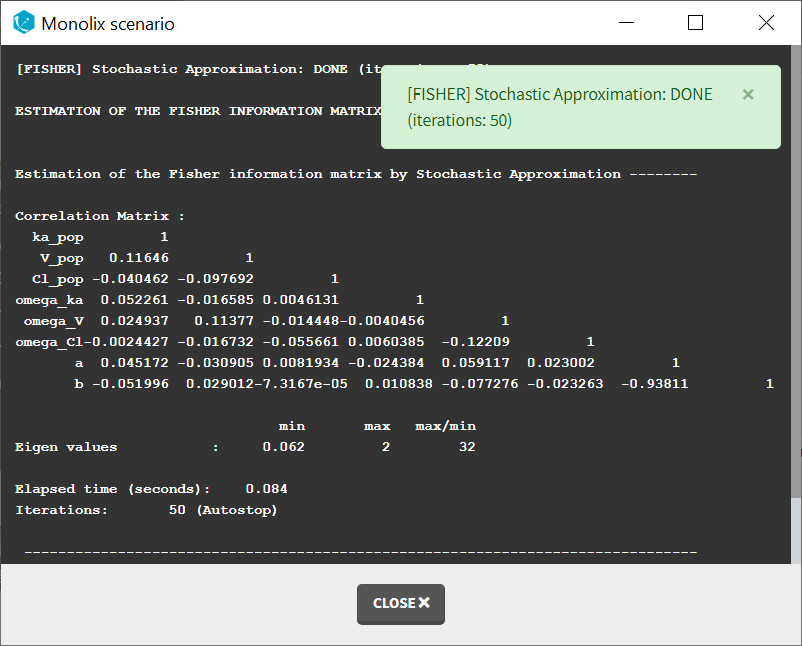Screen dimensions: 802x646
Task: Click the 'Correlation Matrix :' heading
Action: [x=100, y=216]
